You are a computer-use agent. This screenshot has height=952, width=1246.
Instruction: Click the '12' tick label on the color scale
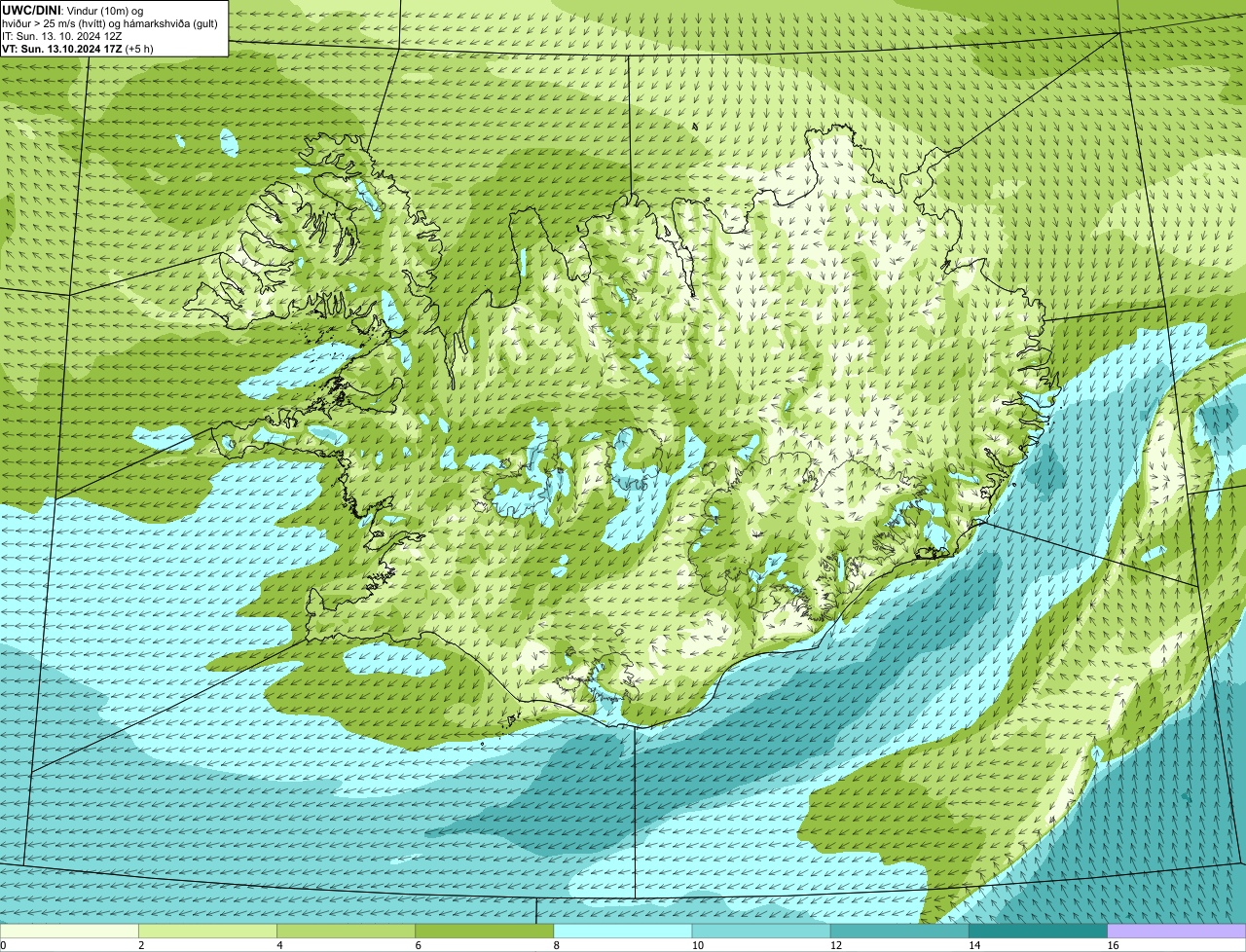point(836,945)
